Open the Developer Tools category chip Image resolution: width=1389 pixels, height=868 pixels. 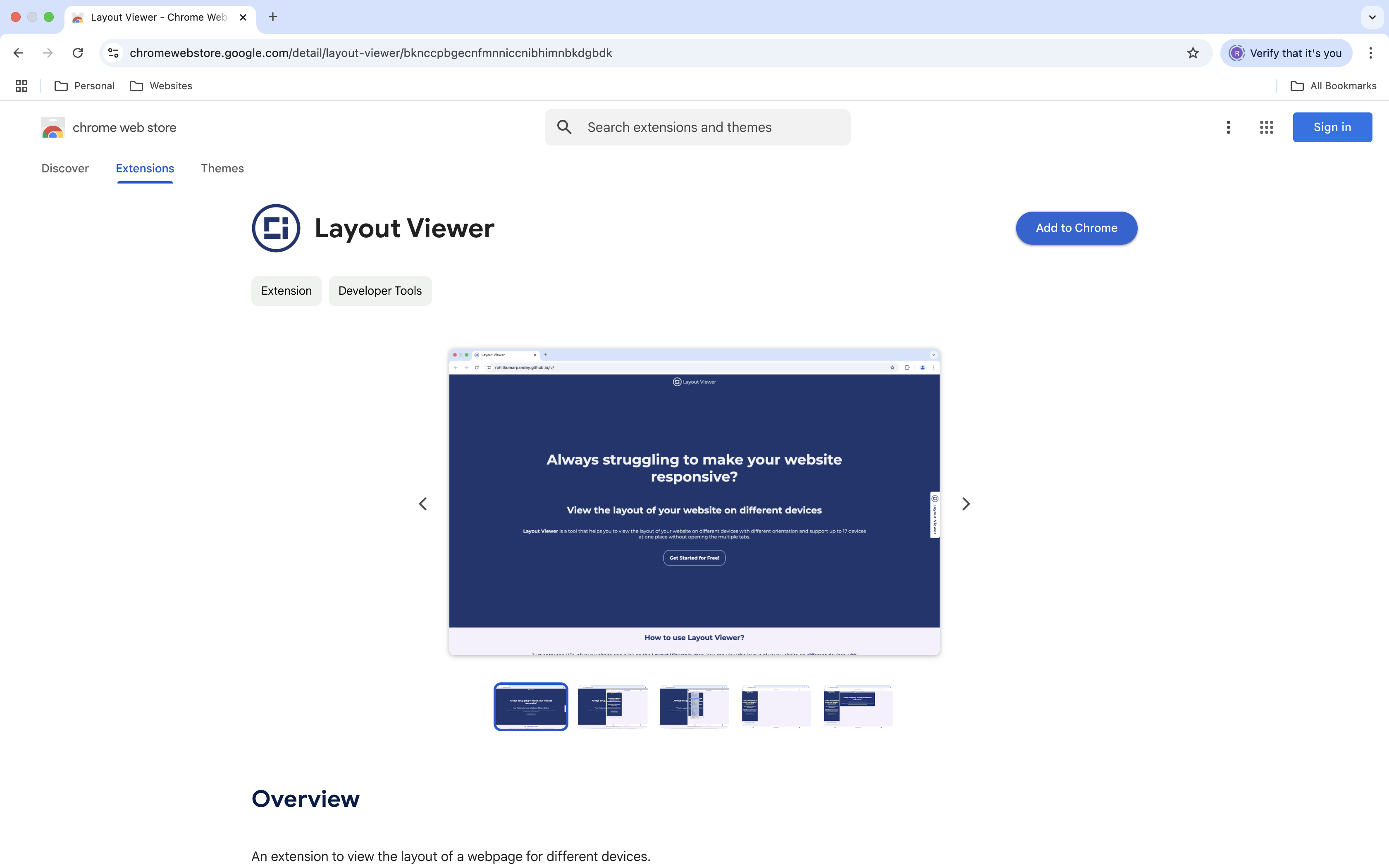[x=380, y=291]
